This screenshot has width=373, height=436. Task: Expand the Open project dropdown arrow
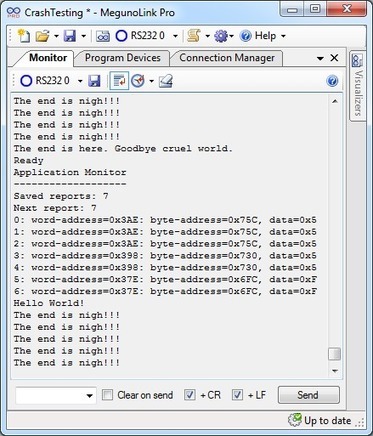click(x=56, y=36)
